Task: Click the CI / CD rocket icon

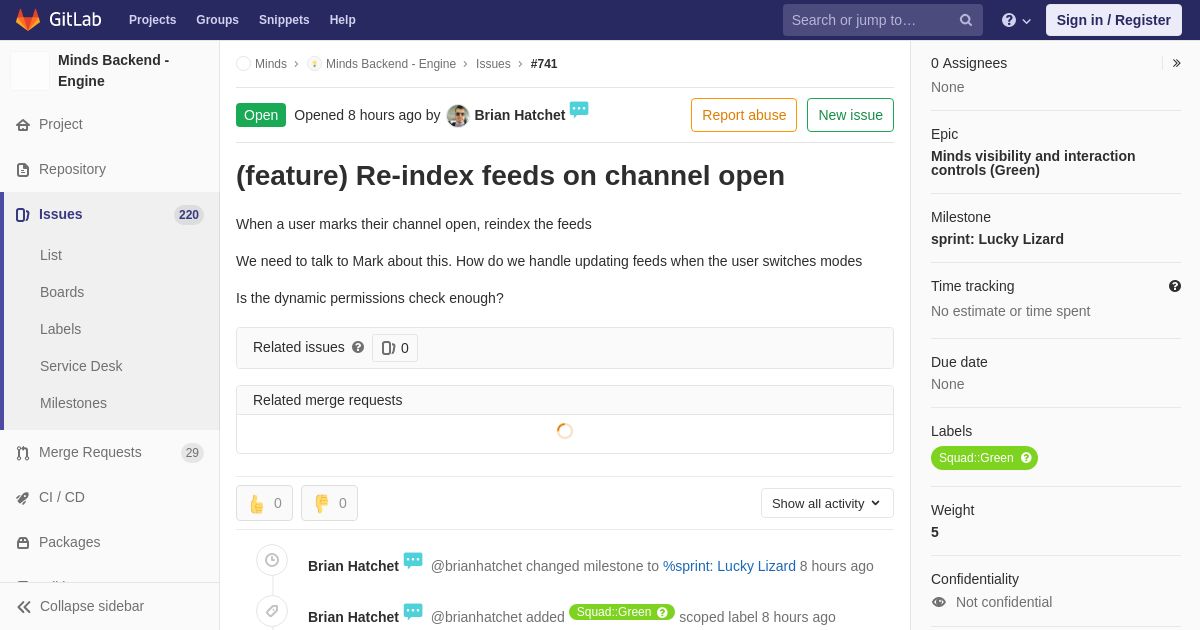Action: pos(23,498)
